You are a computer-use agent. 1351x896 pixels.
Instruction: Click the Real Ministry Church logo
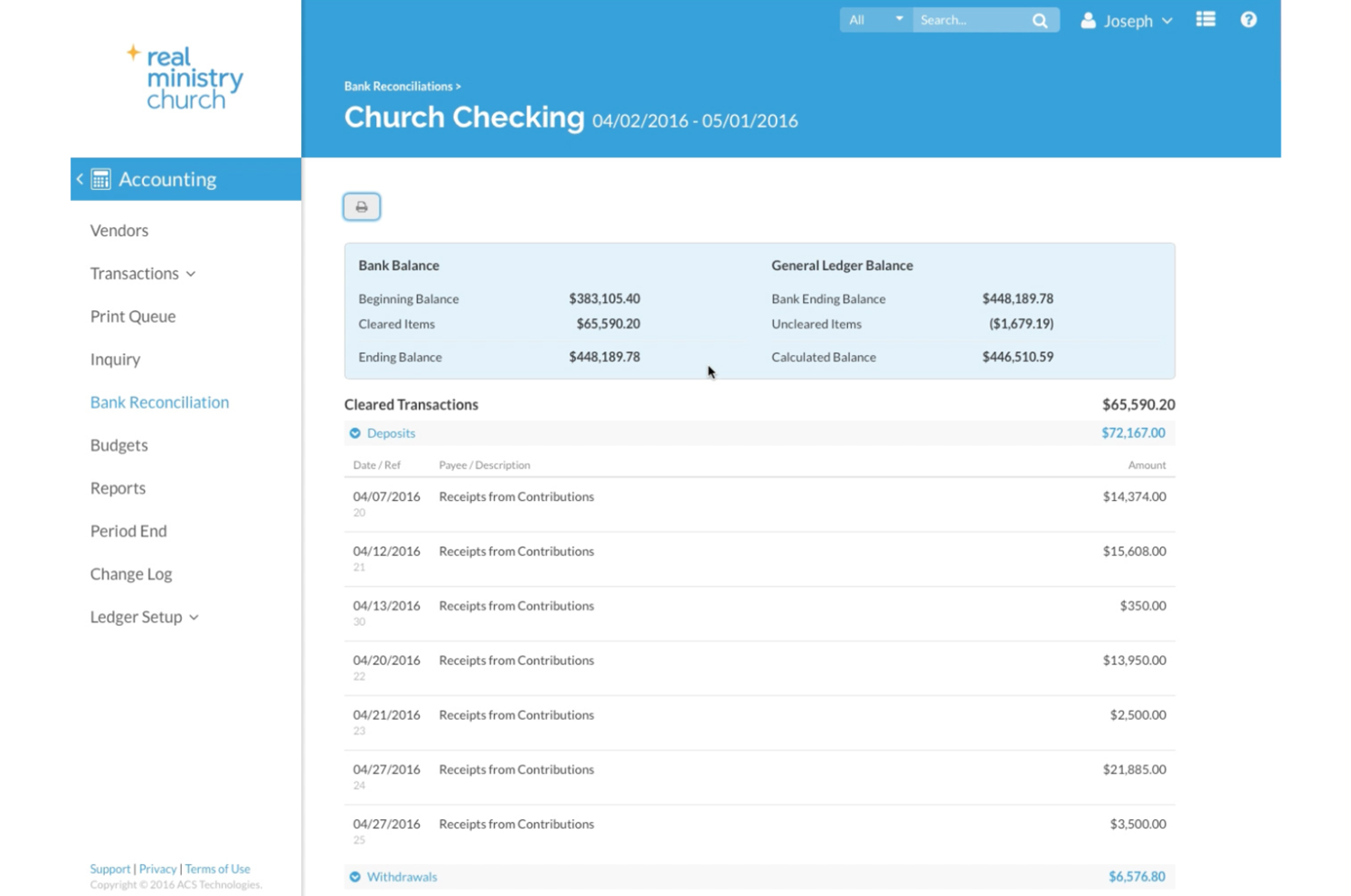(x=185, y=78)
